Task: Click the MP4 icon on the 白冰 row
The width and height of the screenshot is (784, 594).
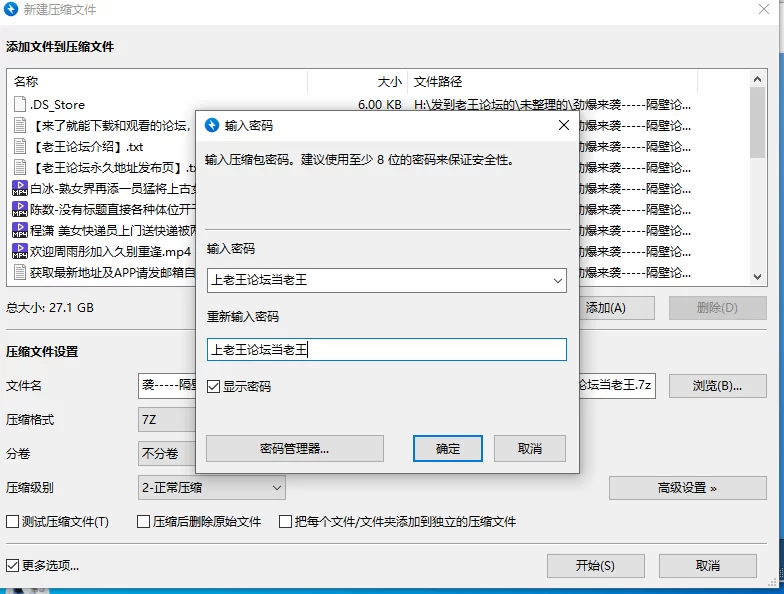Action: click(x=20, y=188)
